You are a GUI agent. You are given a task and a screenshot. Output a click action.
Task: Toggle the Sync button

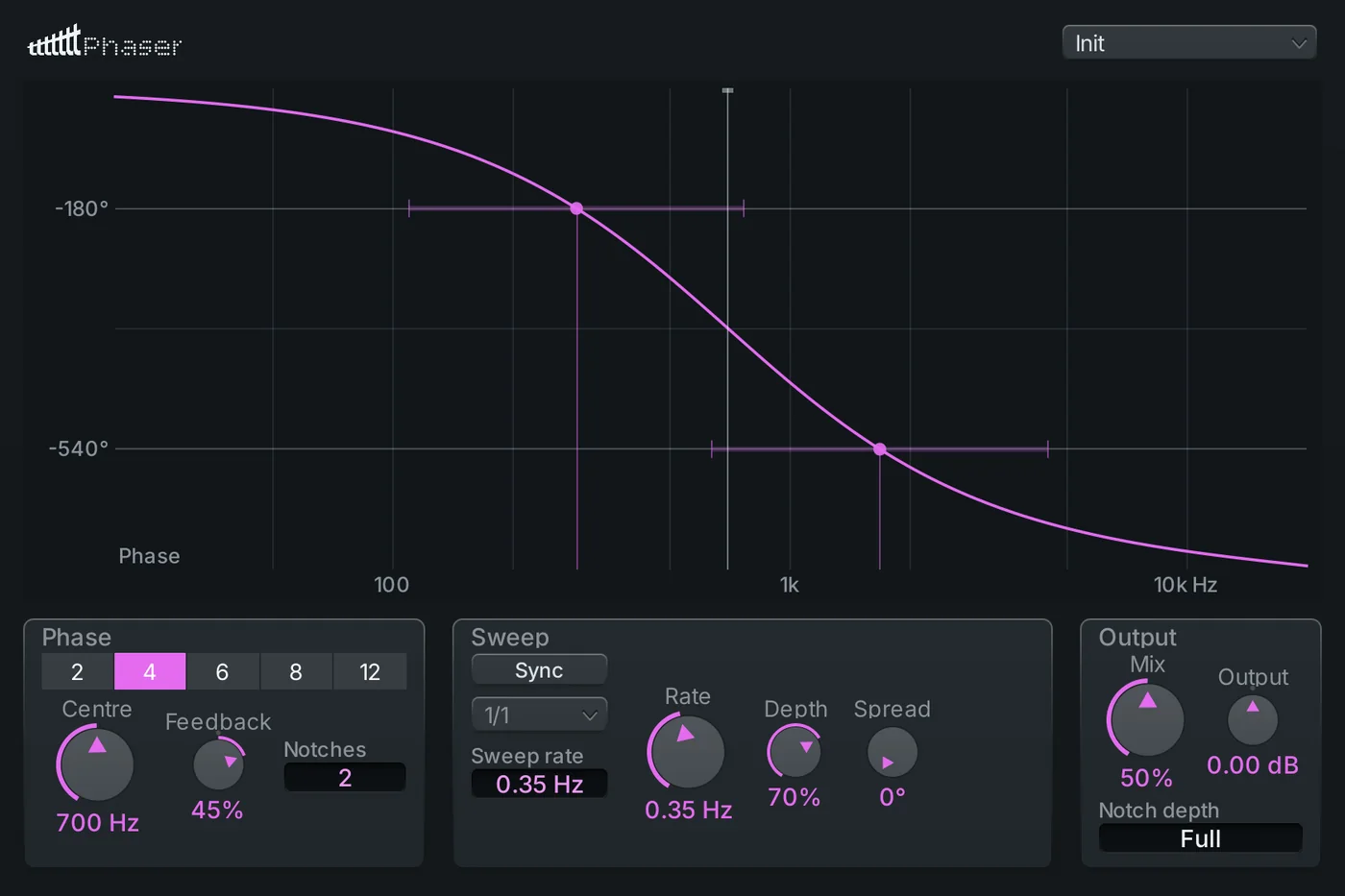point(539,670)
